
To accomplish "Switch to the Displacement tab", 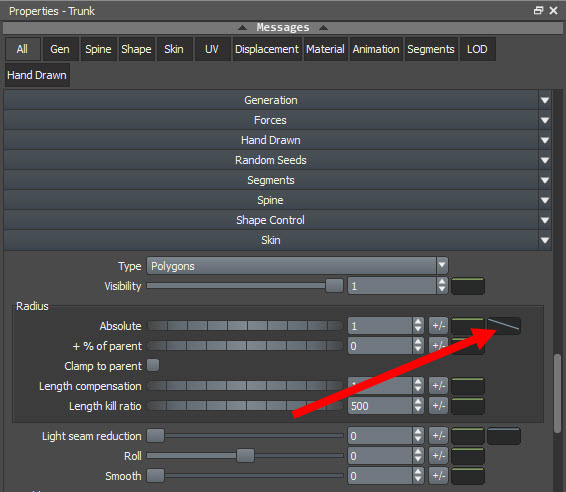I will 267,49.
